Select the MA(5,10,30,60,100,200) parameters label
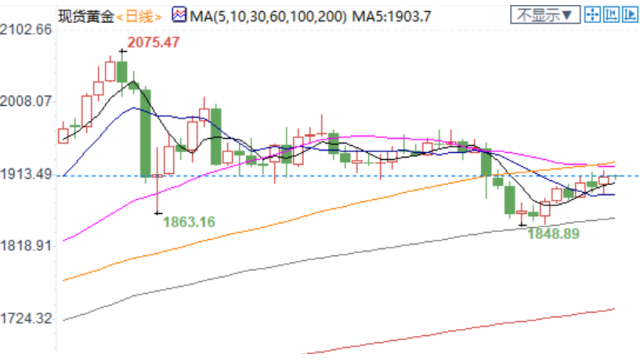Viewport: 640px width, 360px height. pyautogui.click(x=268, y=17)
